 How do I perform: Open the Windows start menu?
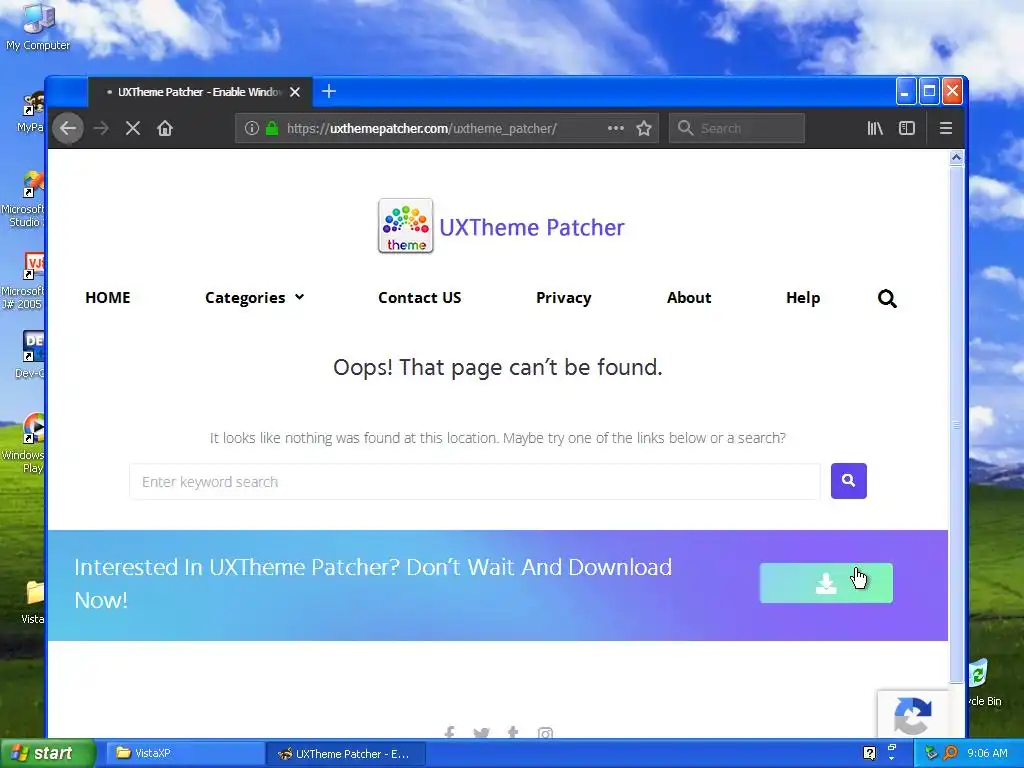48,754
